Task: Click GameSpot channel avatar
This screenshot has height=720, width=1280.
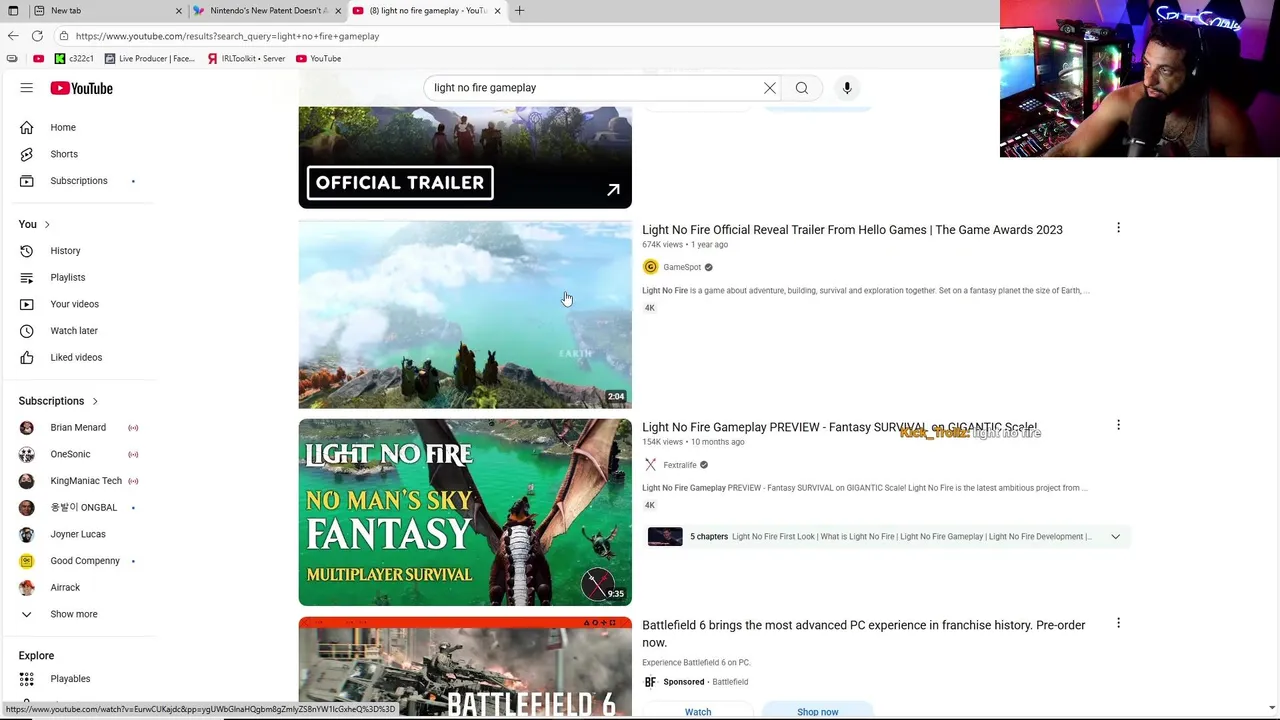Action: click(650, 267)
